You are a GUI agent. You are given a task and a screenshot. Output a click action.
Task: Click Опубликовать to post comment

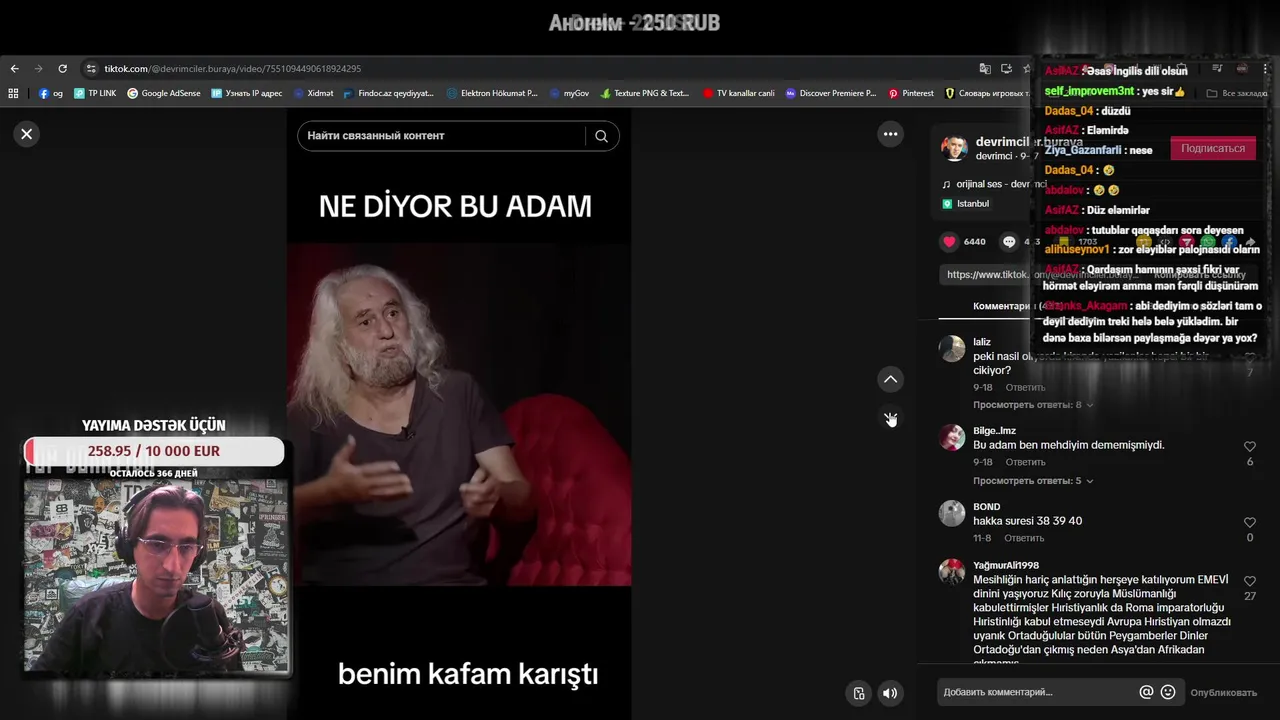tap(1223, 692)
